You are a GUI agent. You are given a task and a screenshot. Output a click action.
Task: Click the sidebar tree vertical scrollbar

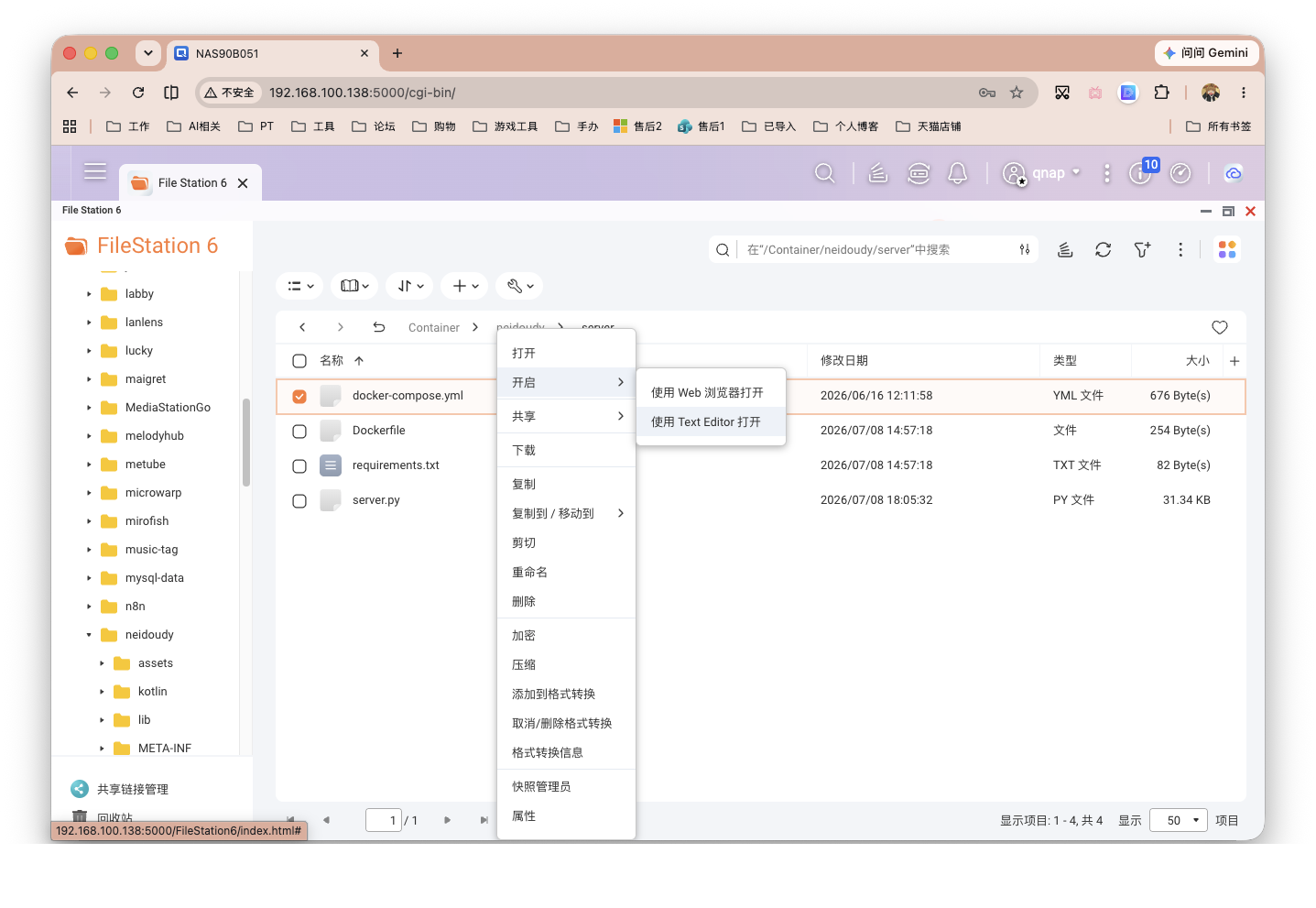(x=246, y=443)
